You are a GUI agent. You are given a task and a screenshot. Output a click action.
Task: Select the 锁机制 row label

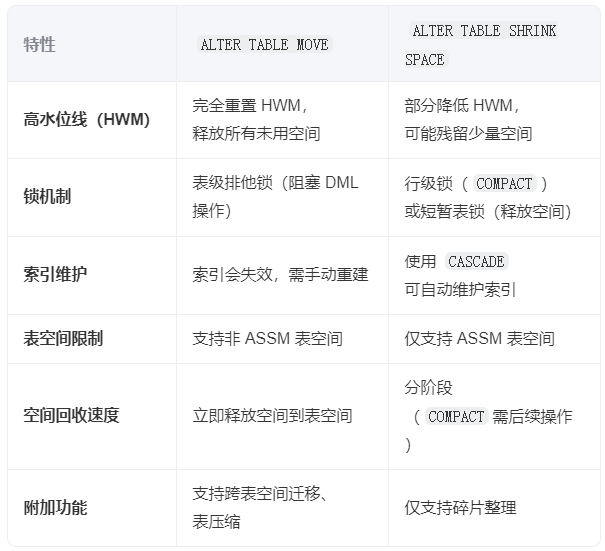pyautogui.click(x=47, y=197)
